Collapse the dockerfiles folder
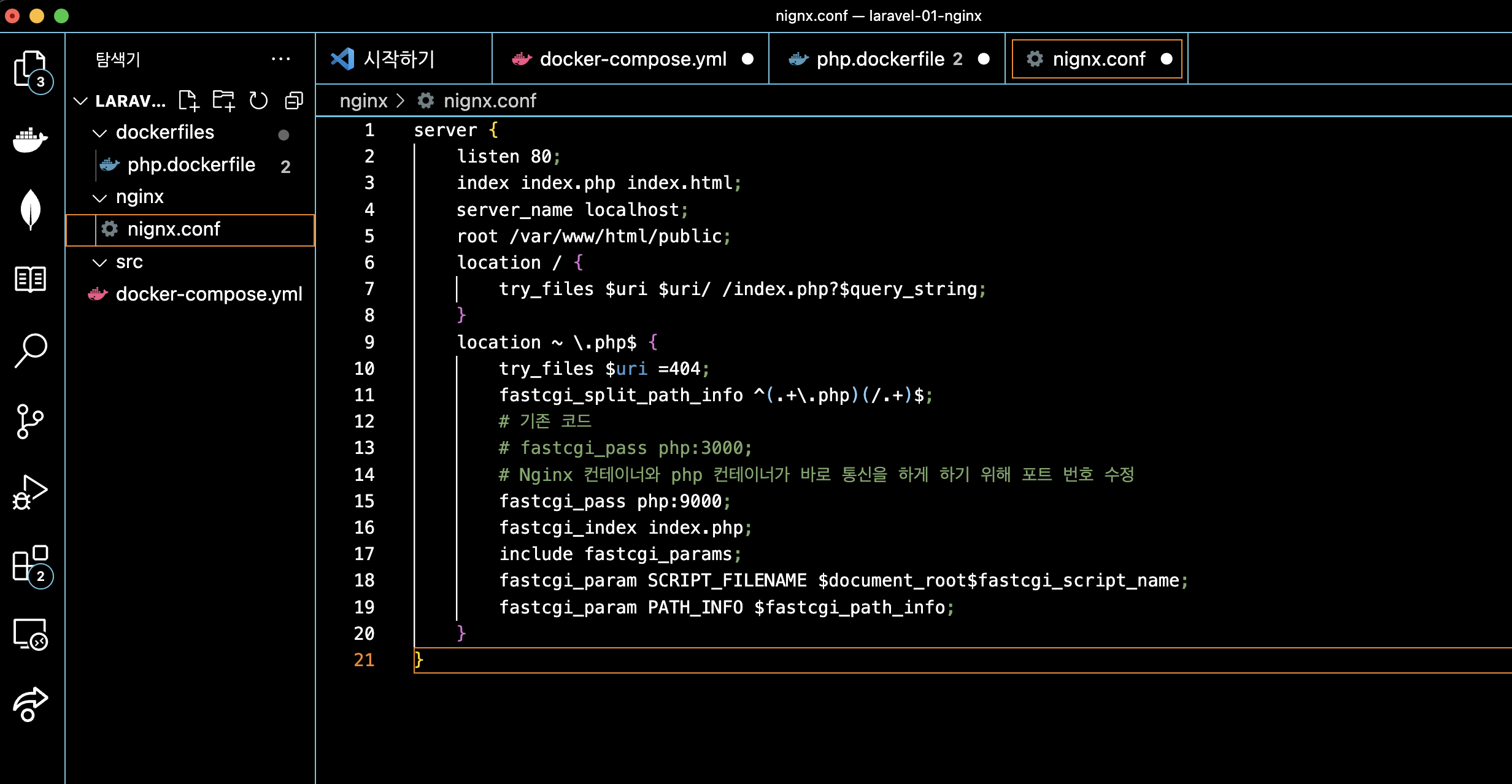 (164, 133)
